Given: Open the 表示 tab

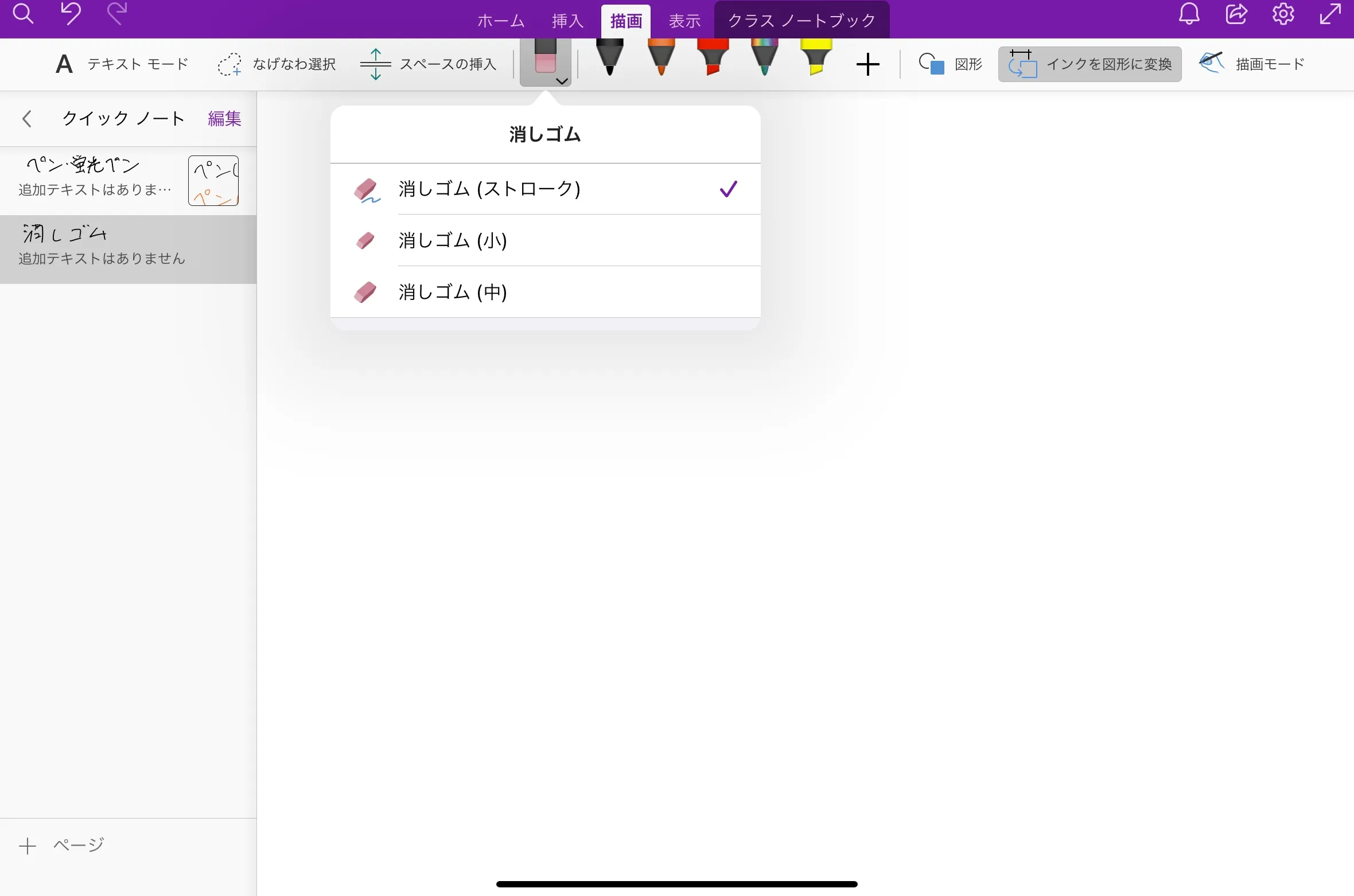Looking at the screenshot, I should (x=684, y=20).
